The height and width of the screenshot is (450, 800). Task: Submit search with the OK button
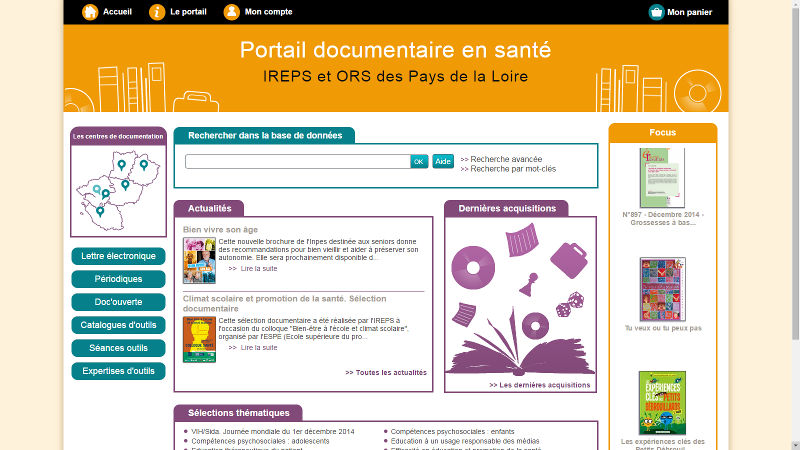(x=419, y=162)
